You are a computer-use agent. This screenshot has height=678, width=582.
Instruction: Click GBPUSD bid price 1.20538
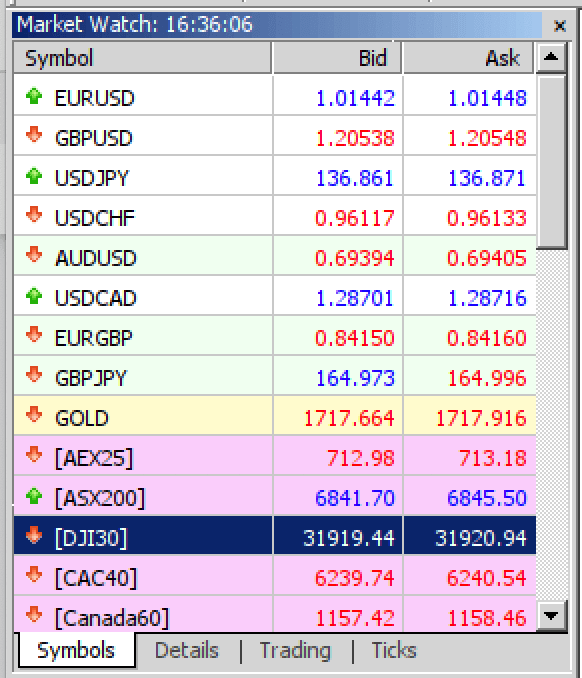coord(355,138)
